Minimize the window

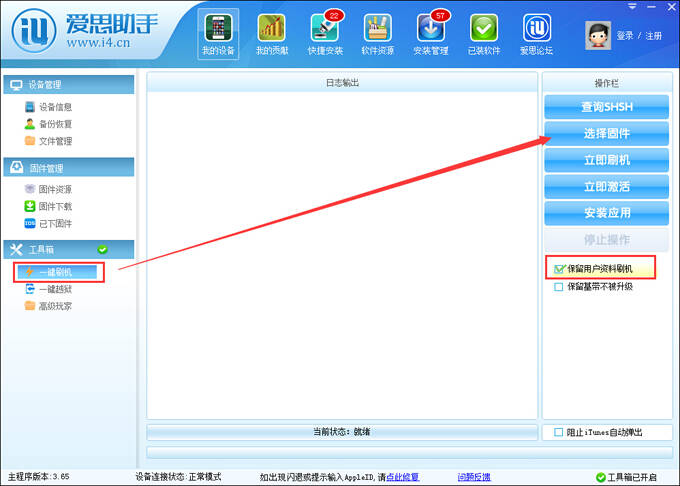[651, 7]
